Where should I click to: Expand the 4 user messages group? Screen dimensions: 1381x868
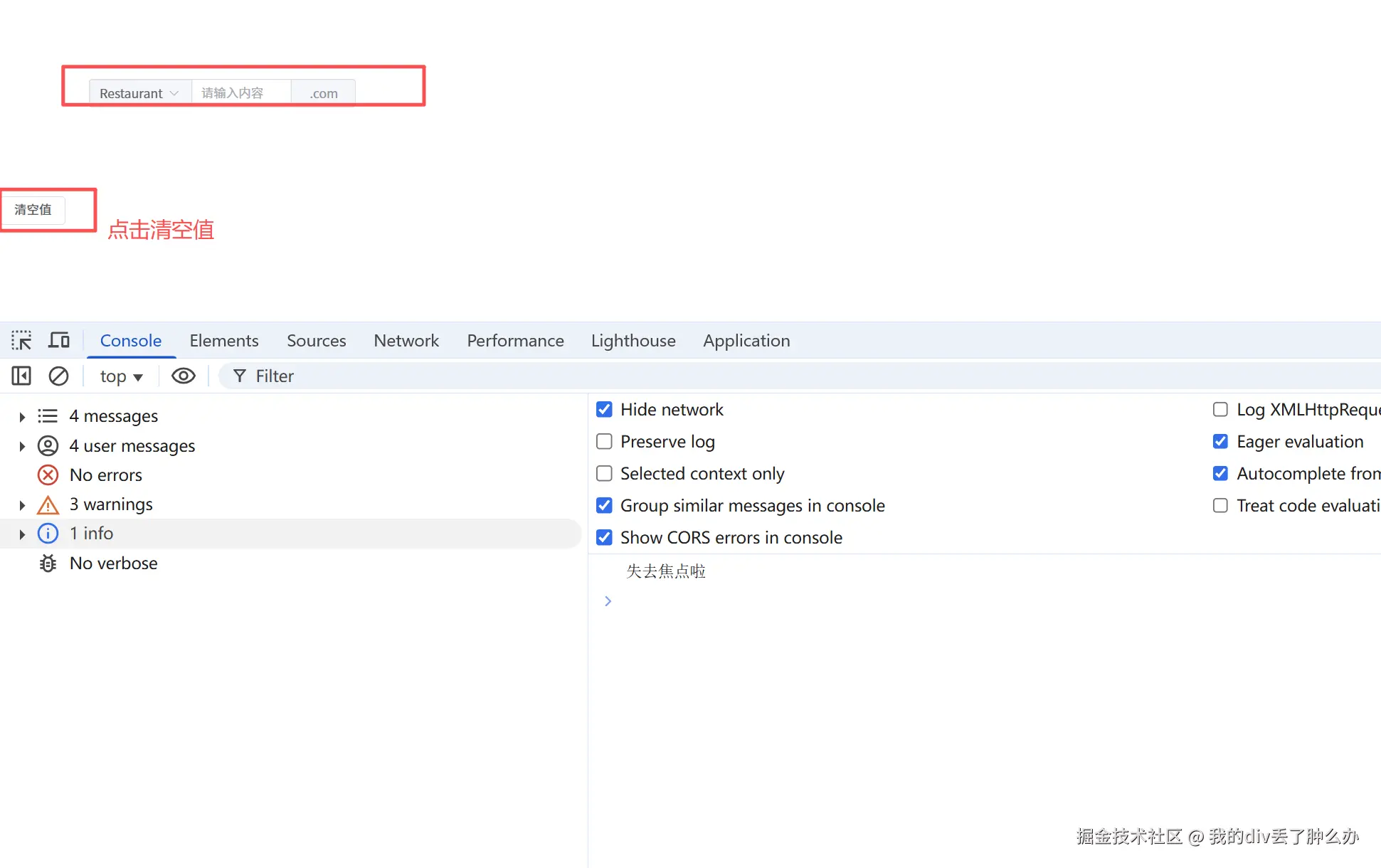22,446
